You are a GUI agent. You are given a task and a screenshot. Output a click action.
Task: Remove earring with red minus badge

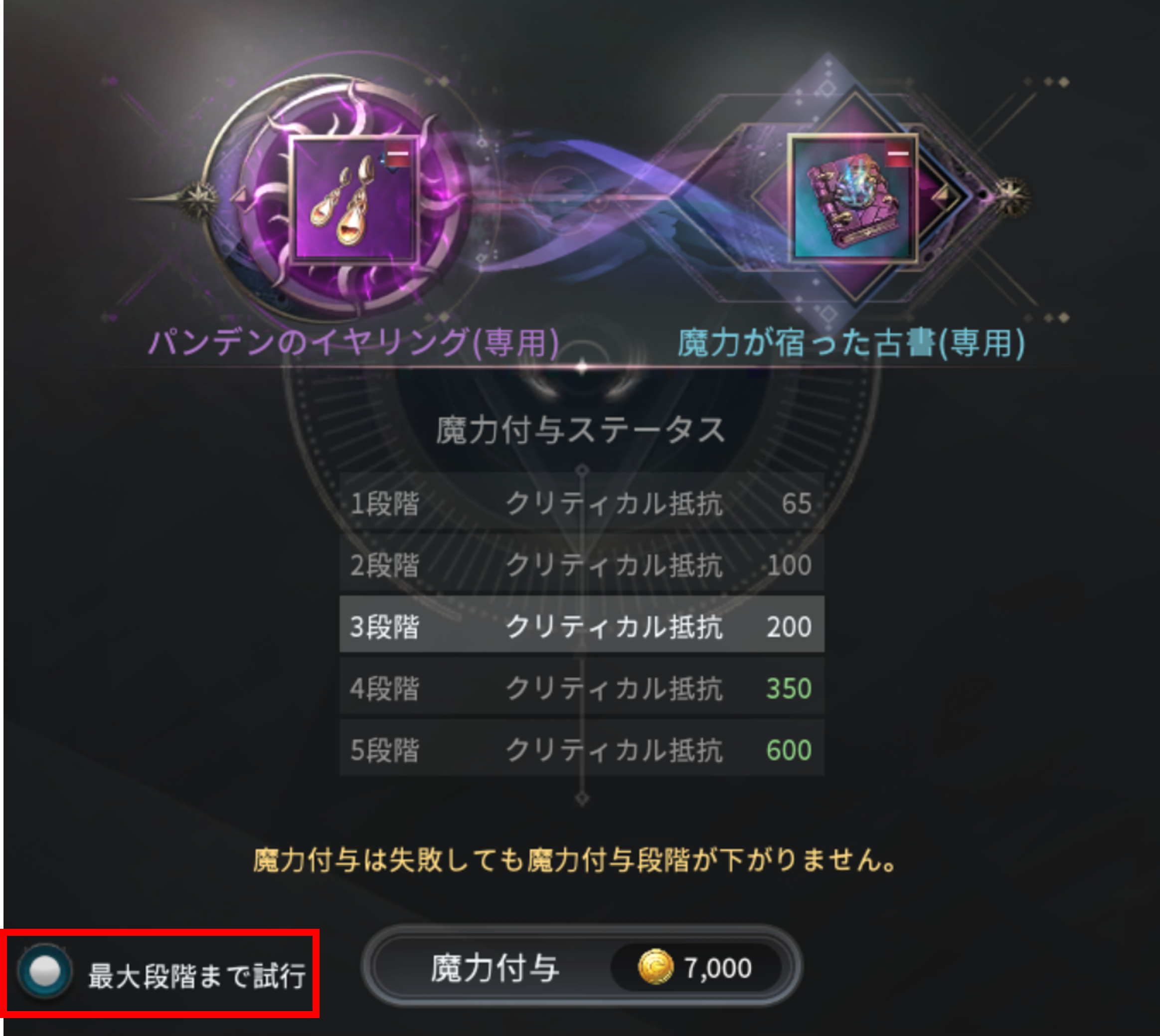[x=398, y=154]
